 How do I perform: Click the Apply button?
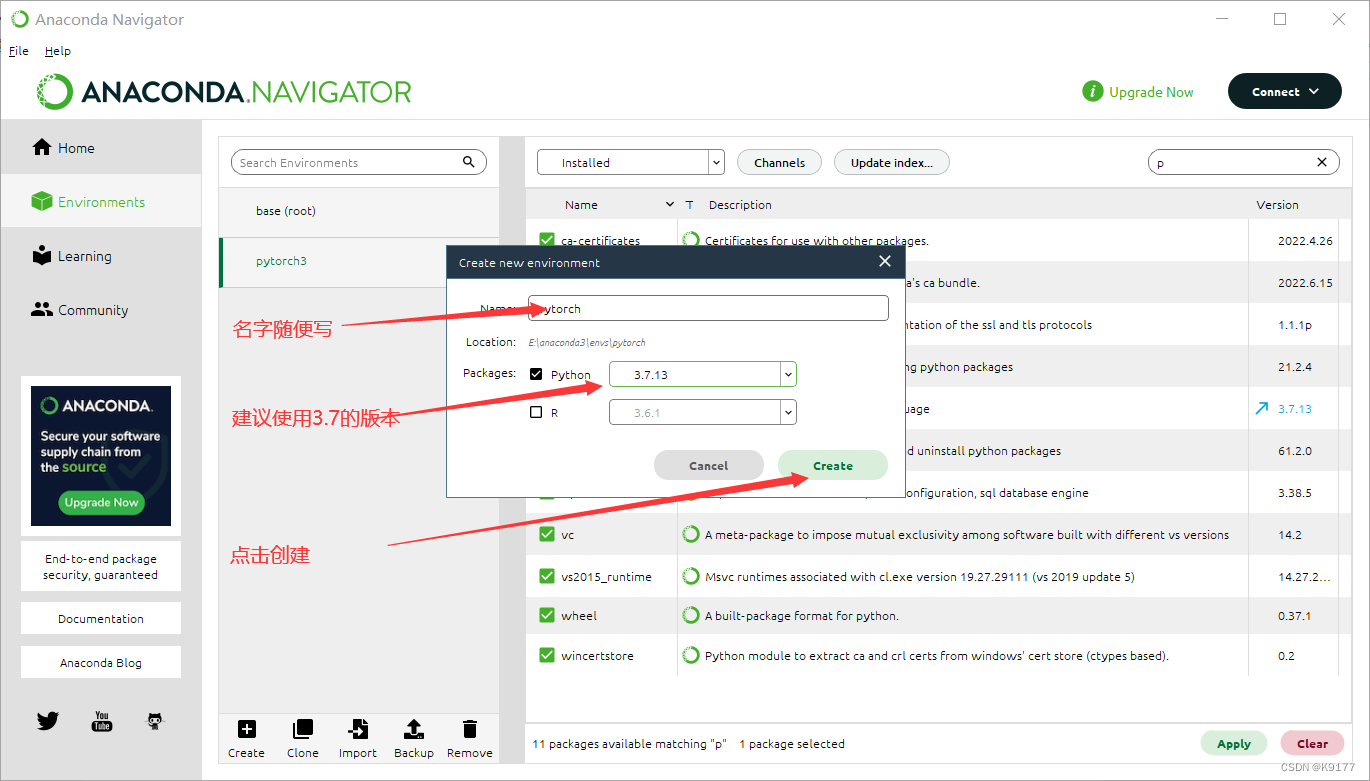1234,743
